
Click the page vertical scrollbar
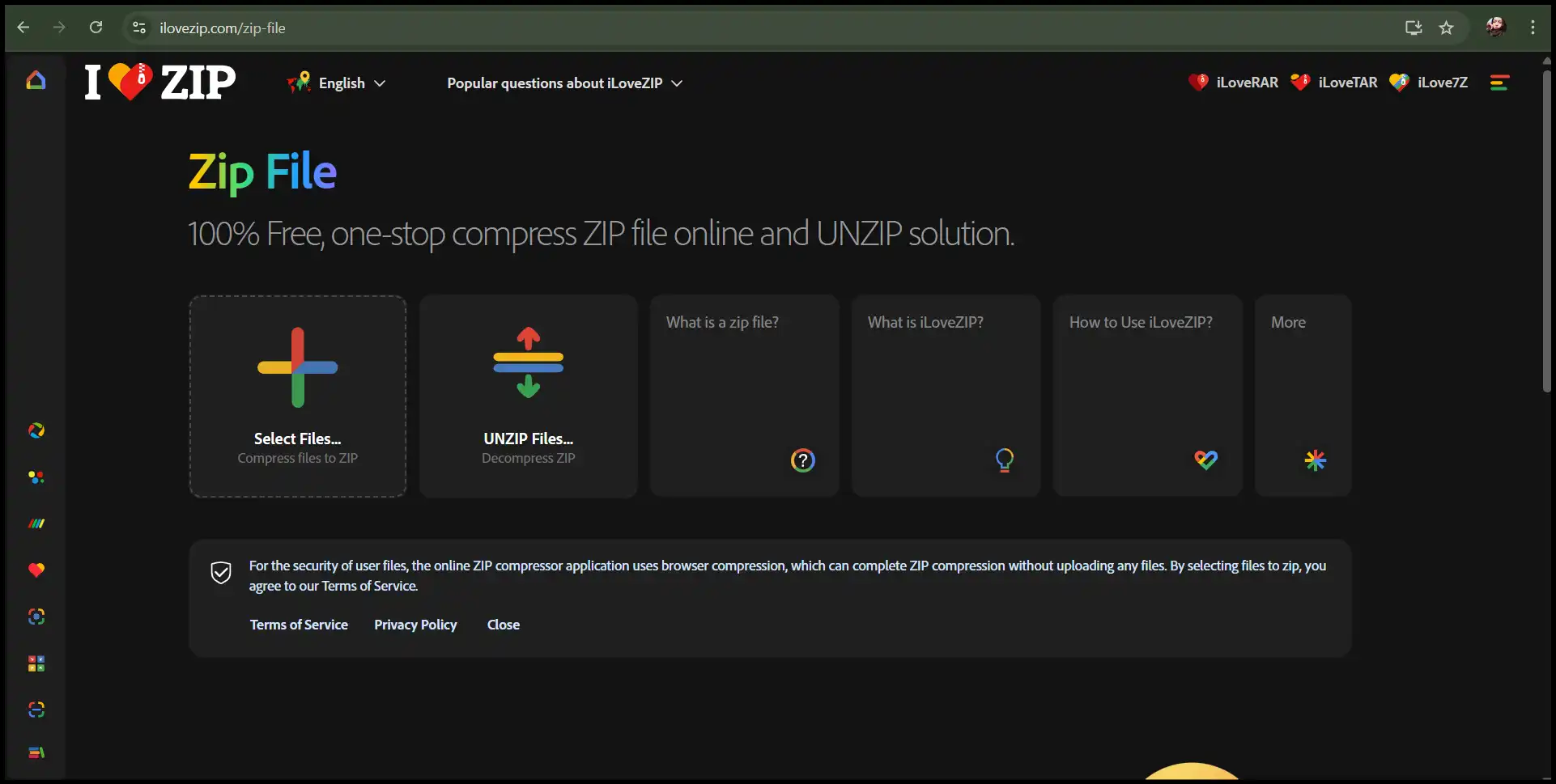click(x=1546, y=231)
